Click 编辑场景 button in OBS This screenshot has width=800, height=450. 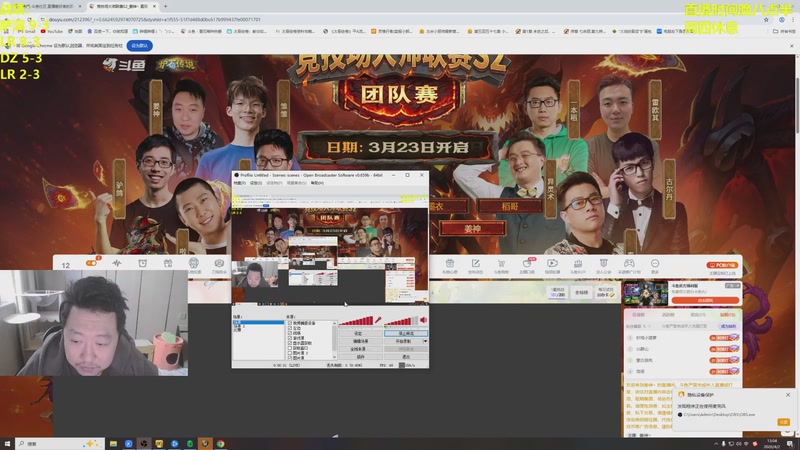[x=361, y=341]
